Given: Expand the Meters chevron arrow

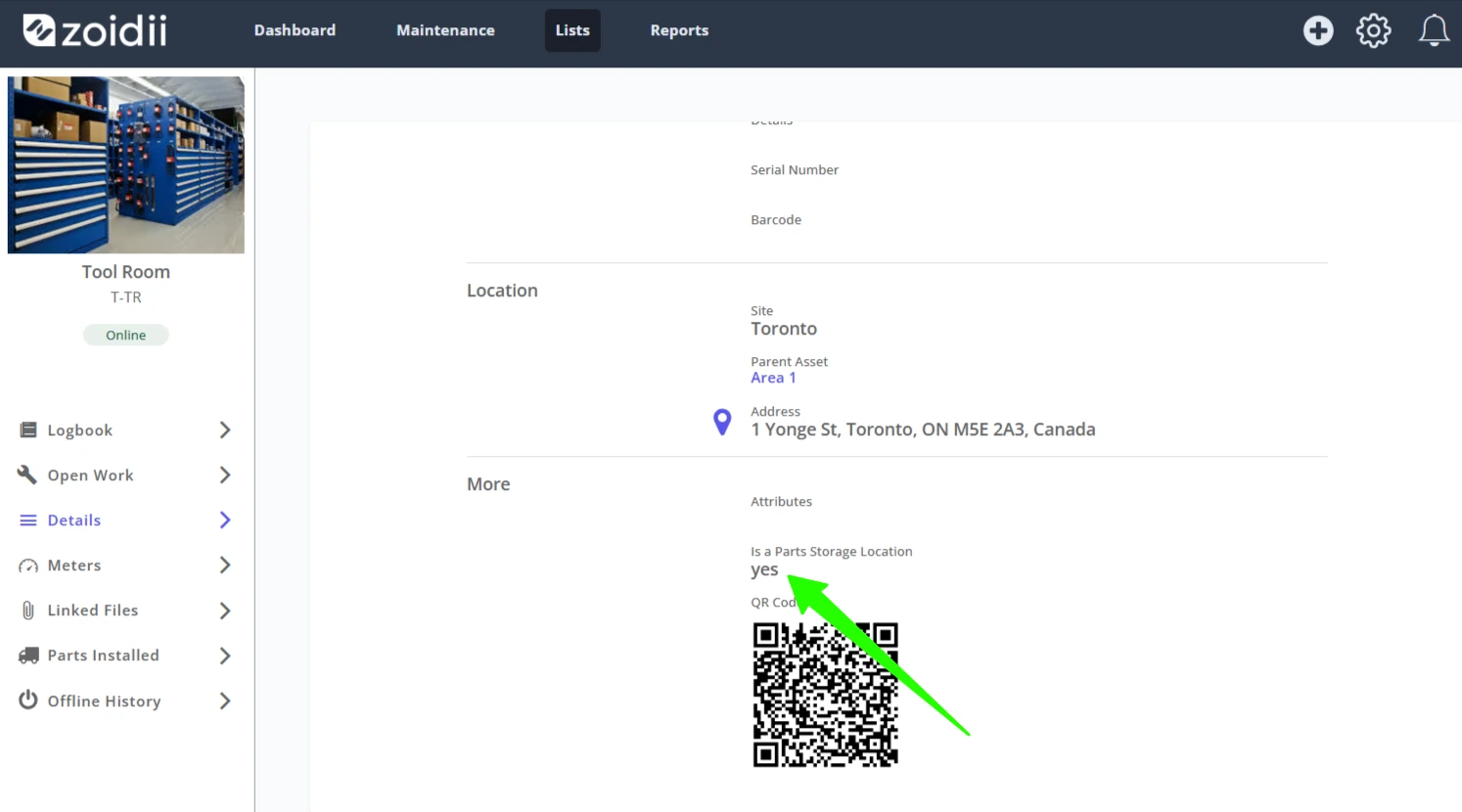Looking at the screenshot, I should pos(225,565).
